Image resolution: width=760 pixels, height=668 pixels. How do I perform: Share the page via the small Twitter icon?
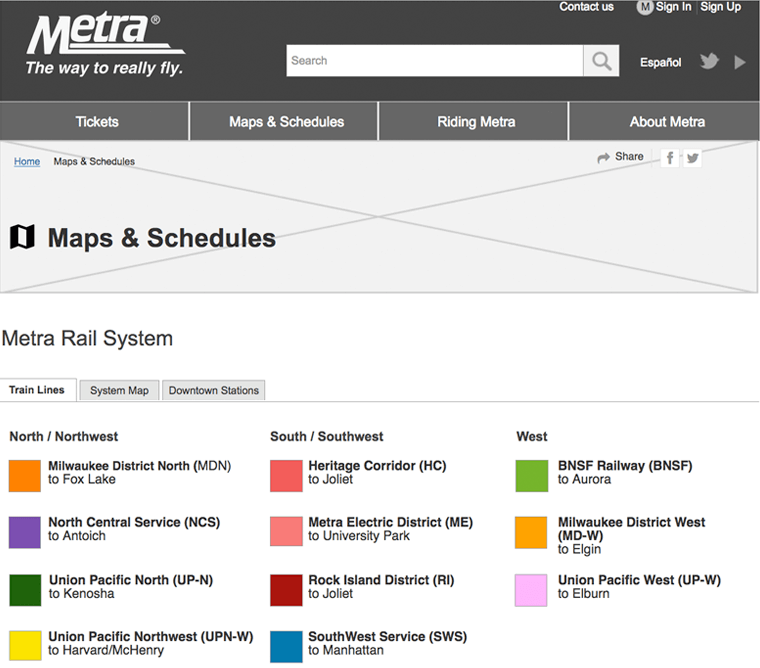[693, 158]
